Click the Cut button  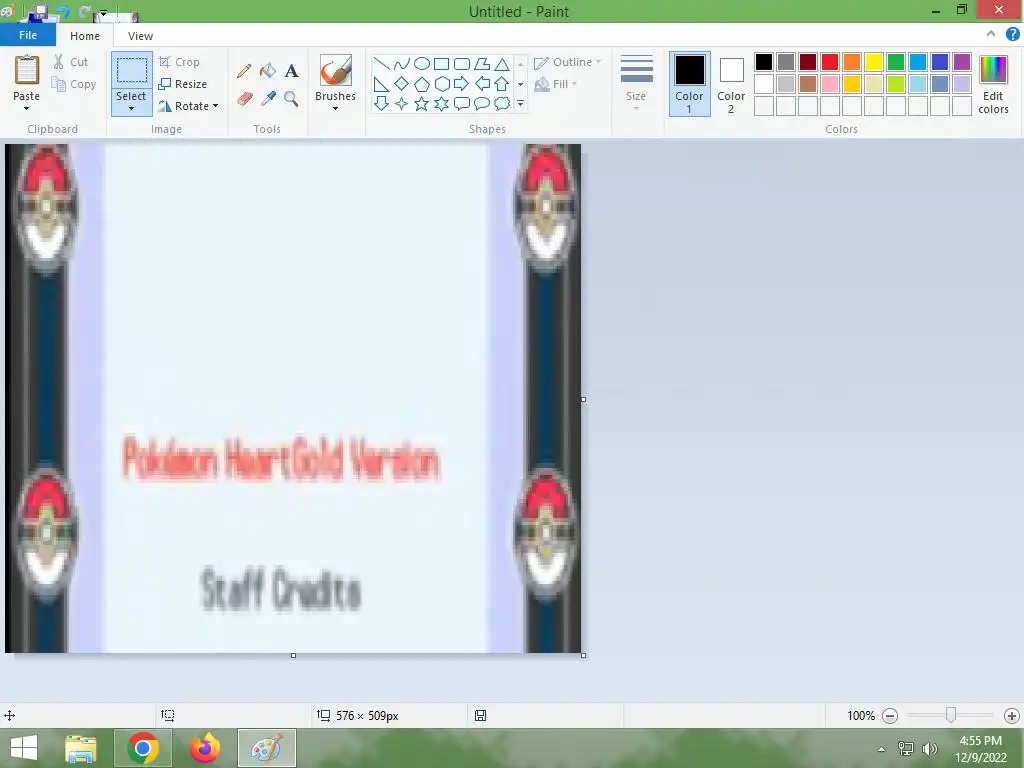[71, 62]
